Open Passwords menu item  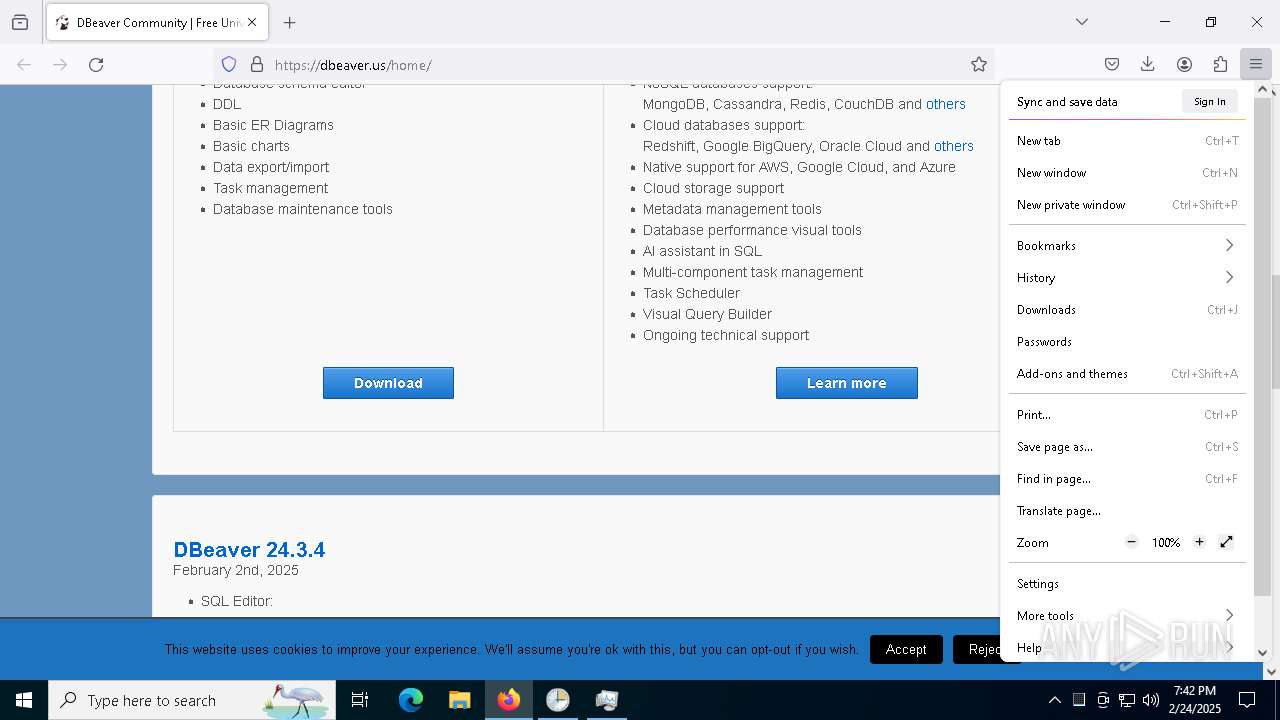tap(1127, 342)
